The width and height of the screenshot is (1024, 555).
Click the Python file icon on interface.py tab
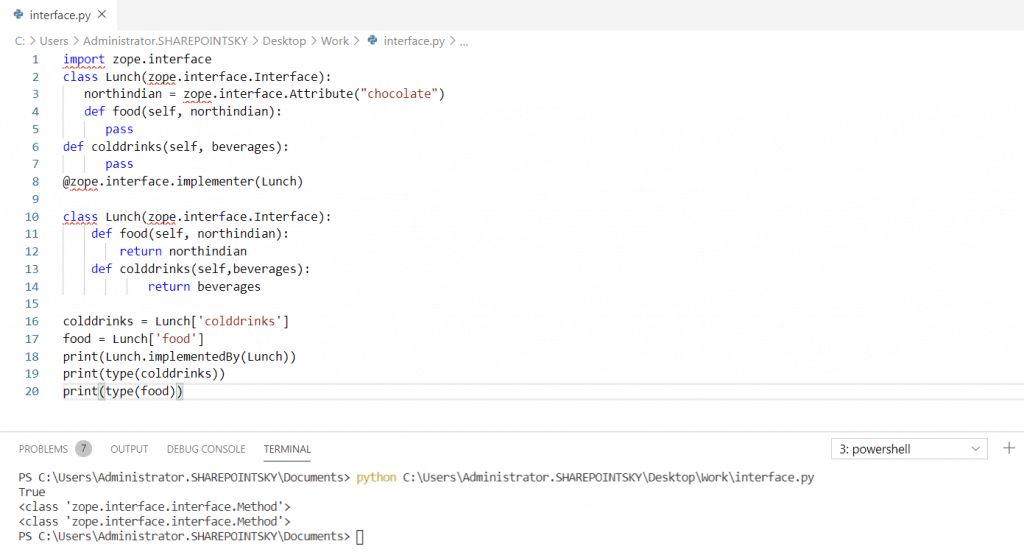pyautogui.click(x=18, y=15)
